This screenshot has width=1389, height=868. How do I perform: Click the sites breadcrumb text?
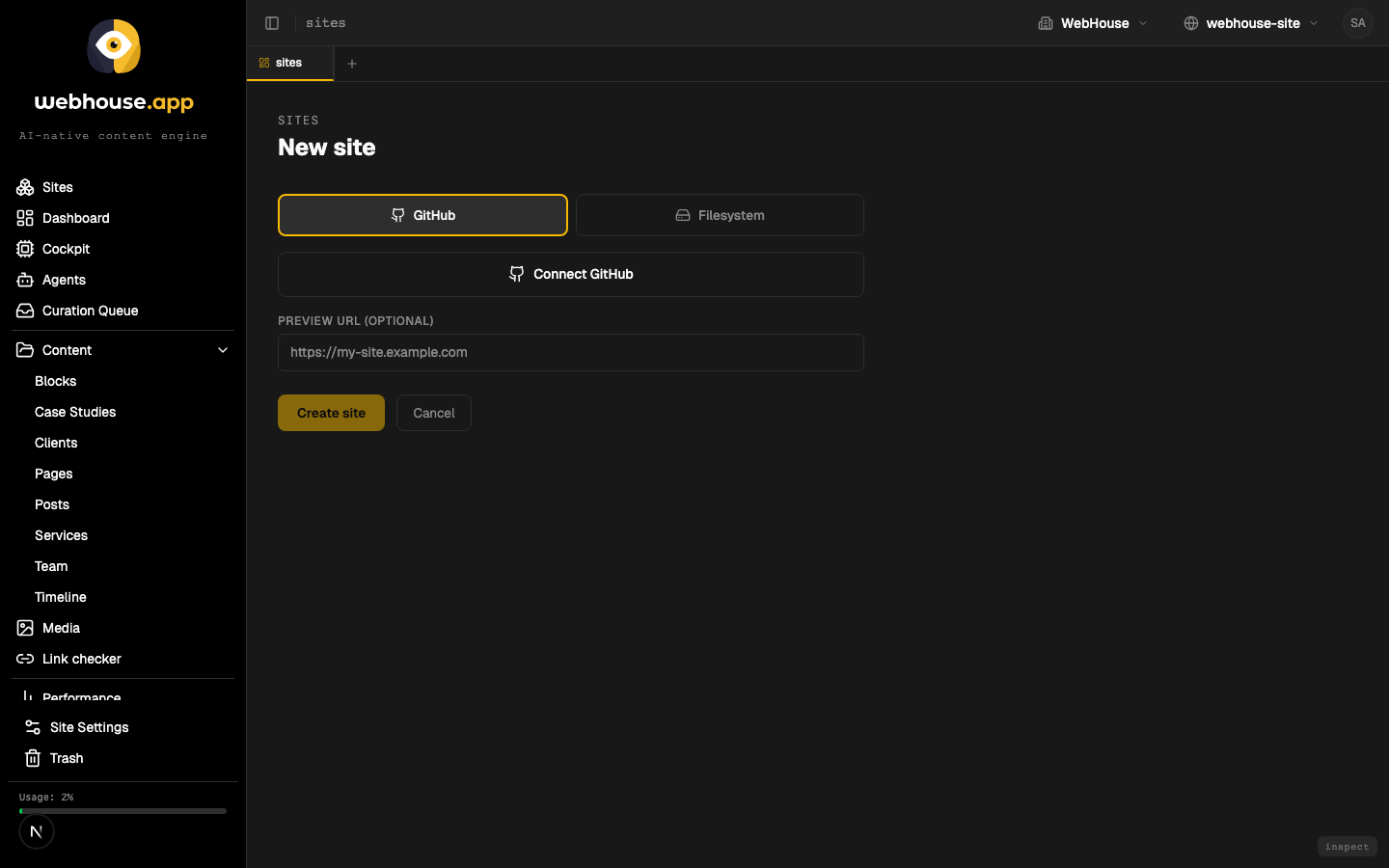[326, 23]
